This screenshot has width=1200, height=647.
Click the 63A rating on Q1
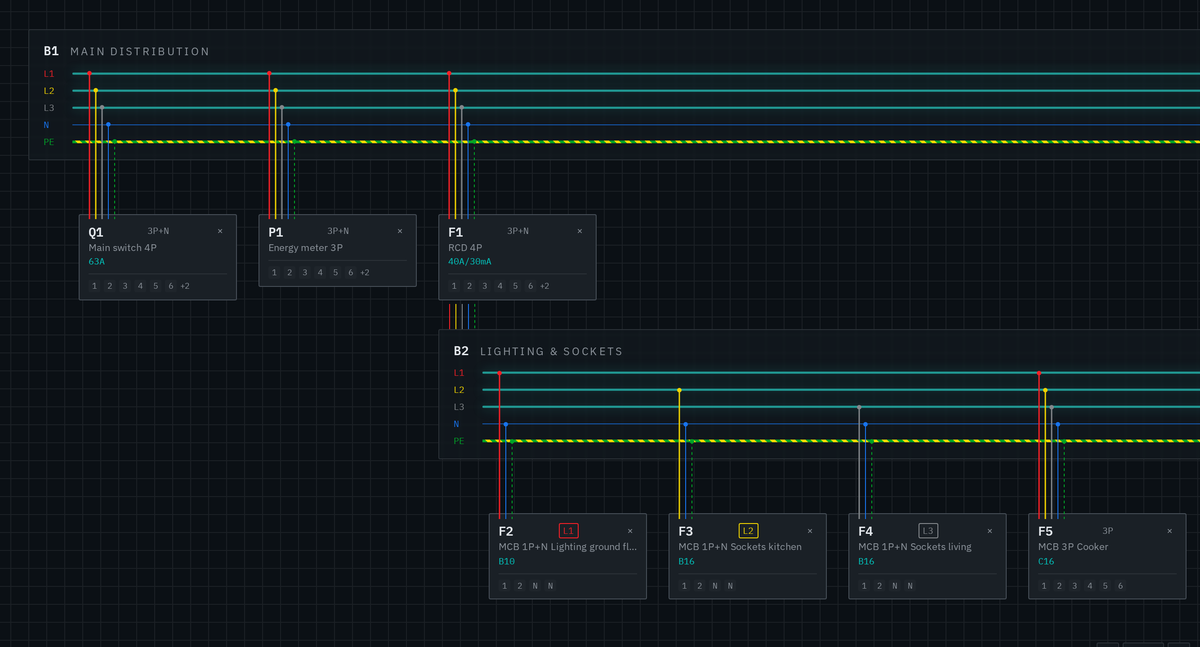(x=97, y=262)
